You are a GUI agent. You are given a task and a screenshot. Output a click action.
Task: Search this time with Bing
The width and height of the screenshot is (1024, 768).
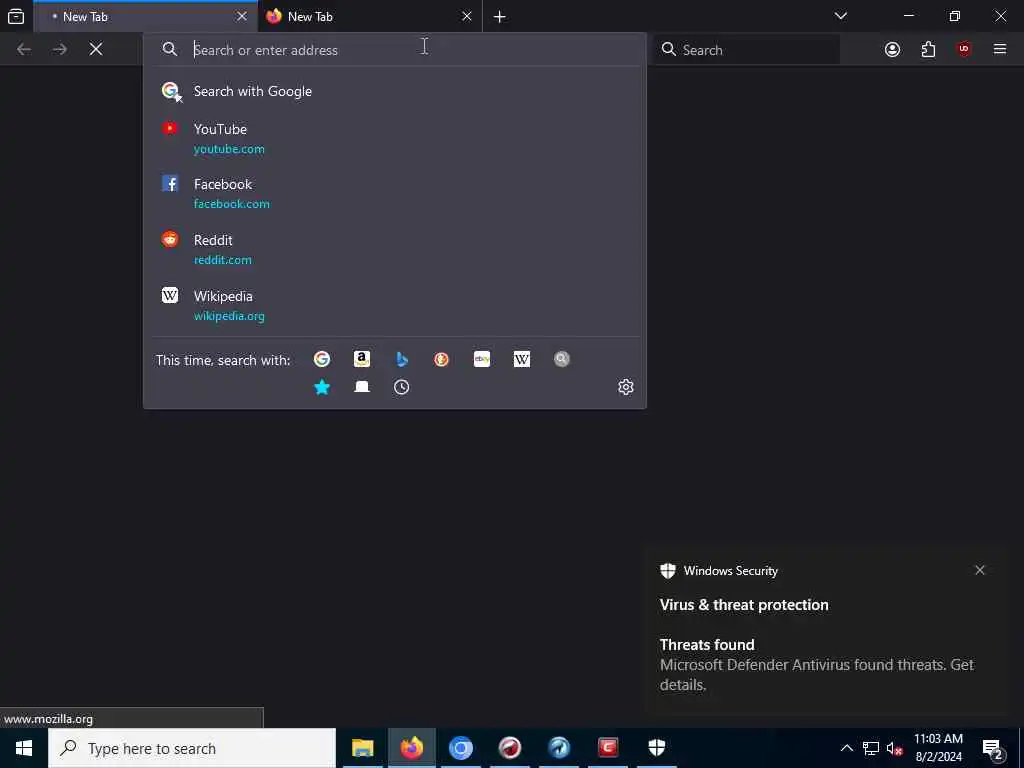click(402, 359)
